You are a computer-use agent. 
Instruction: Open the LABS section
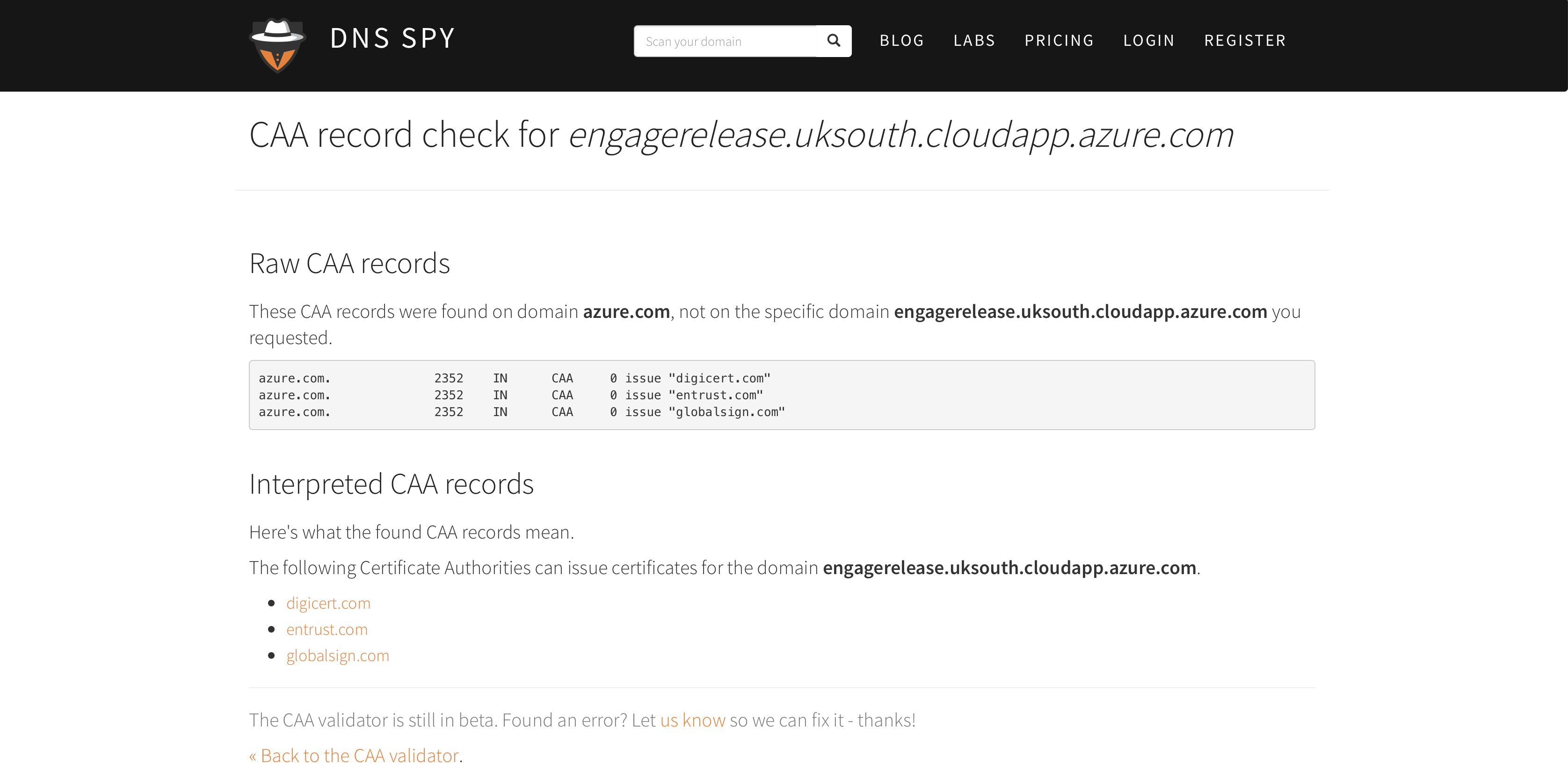point(974,41)
